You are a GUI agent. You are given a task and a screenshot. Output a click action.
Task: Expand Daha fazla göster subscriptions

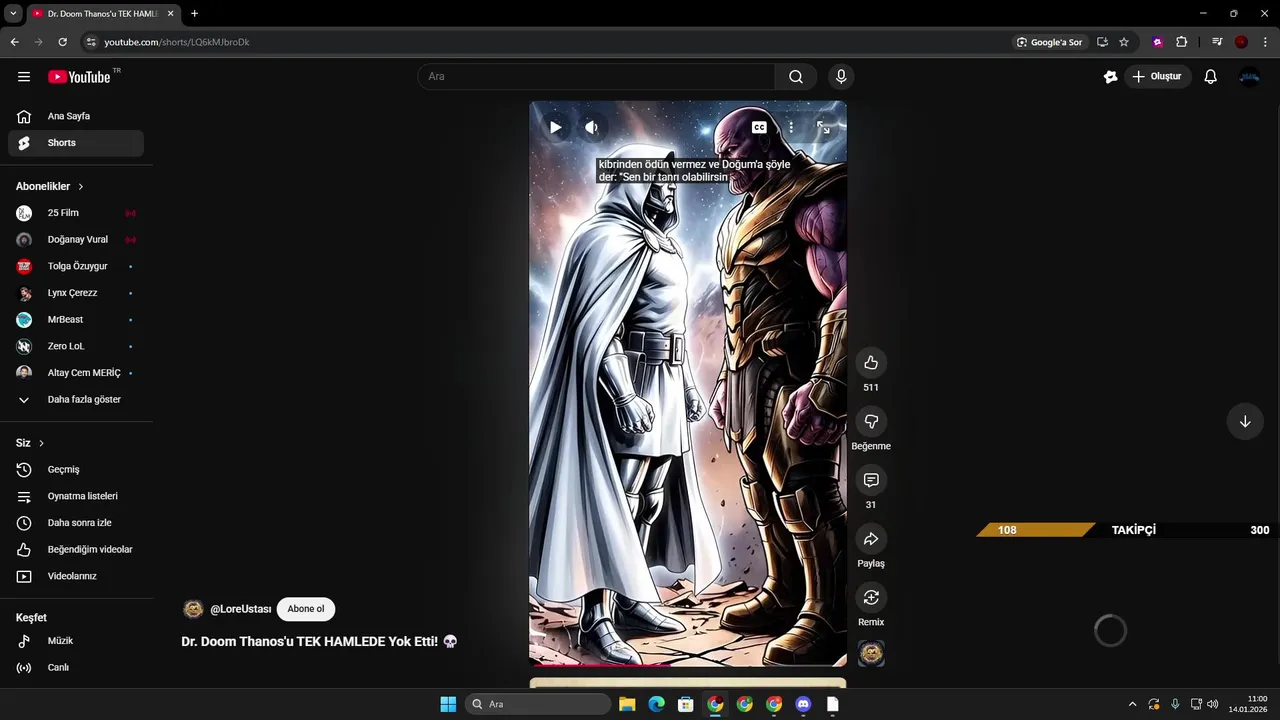pos(76,400)
